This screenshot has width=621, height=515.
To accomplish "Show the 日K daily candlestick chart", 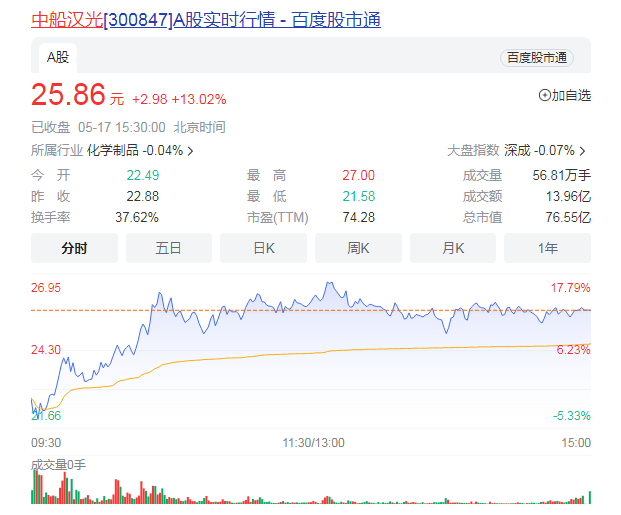I will click(264, 248).
